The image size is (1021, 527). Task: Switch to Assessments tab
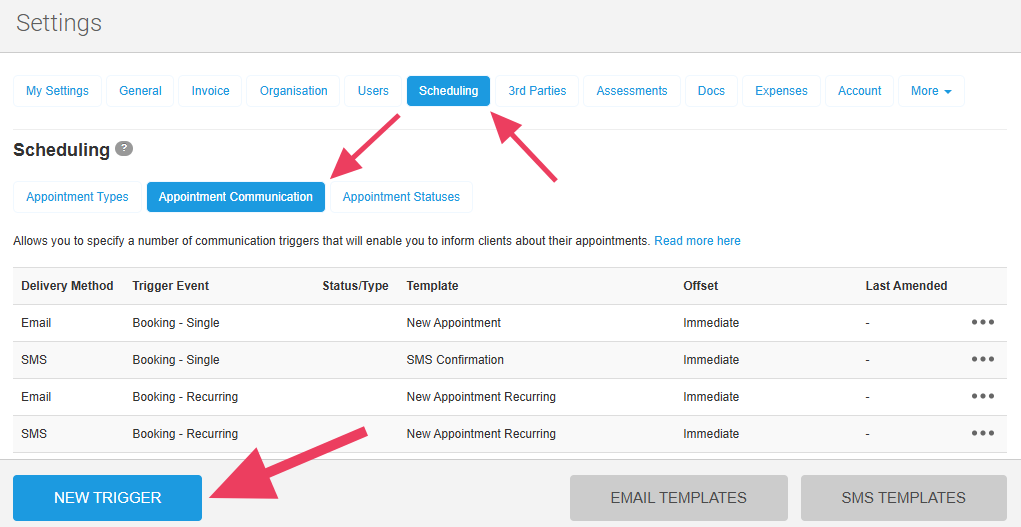click(x=632, y=91)
